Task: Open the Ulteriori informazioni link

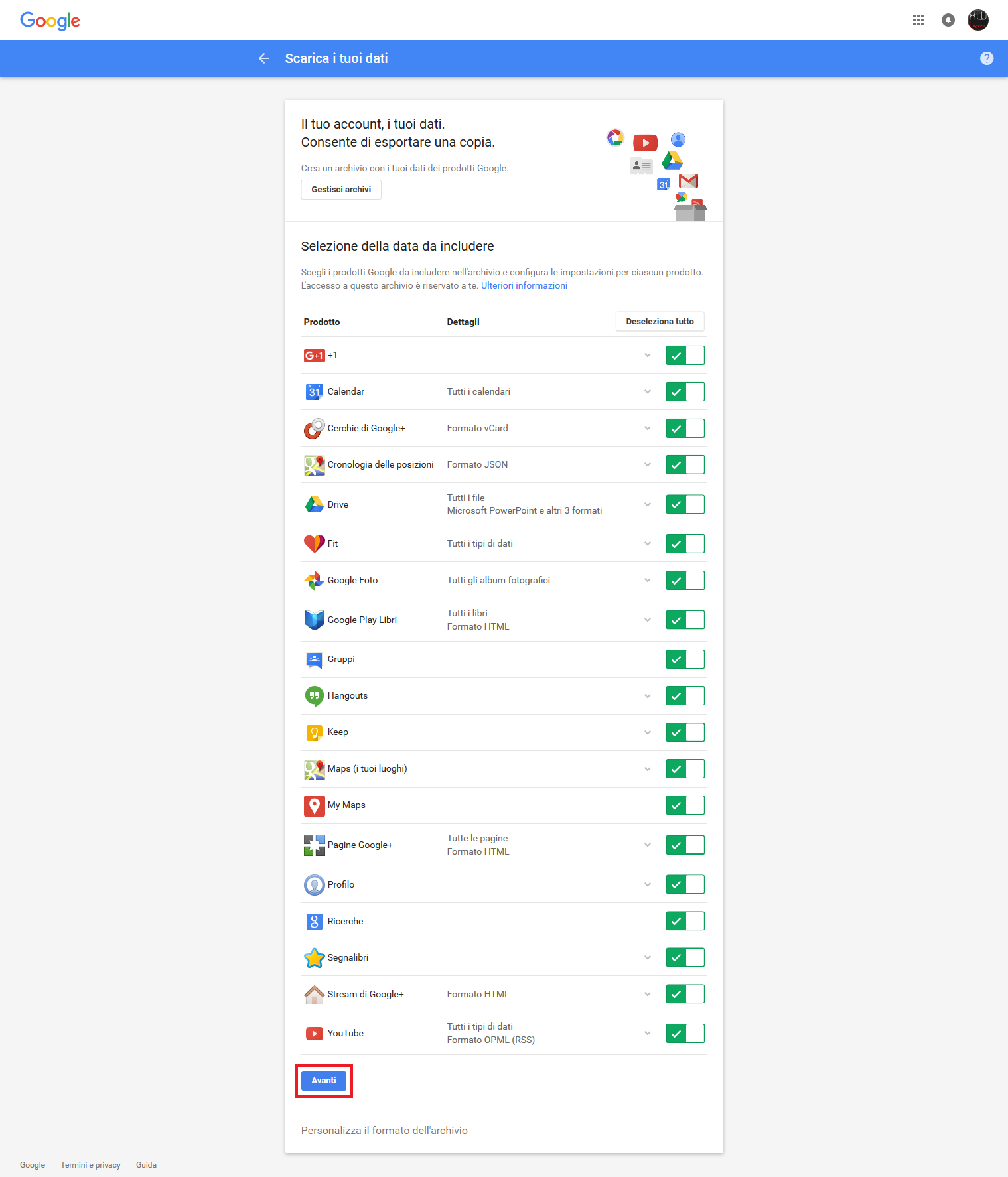Action: coord(524,286)
